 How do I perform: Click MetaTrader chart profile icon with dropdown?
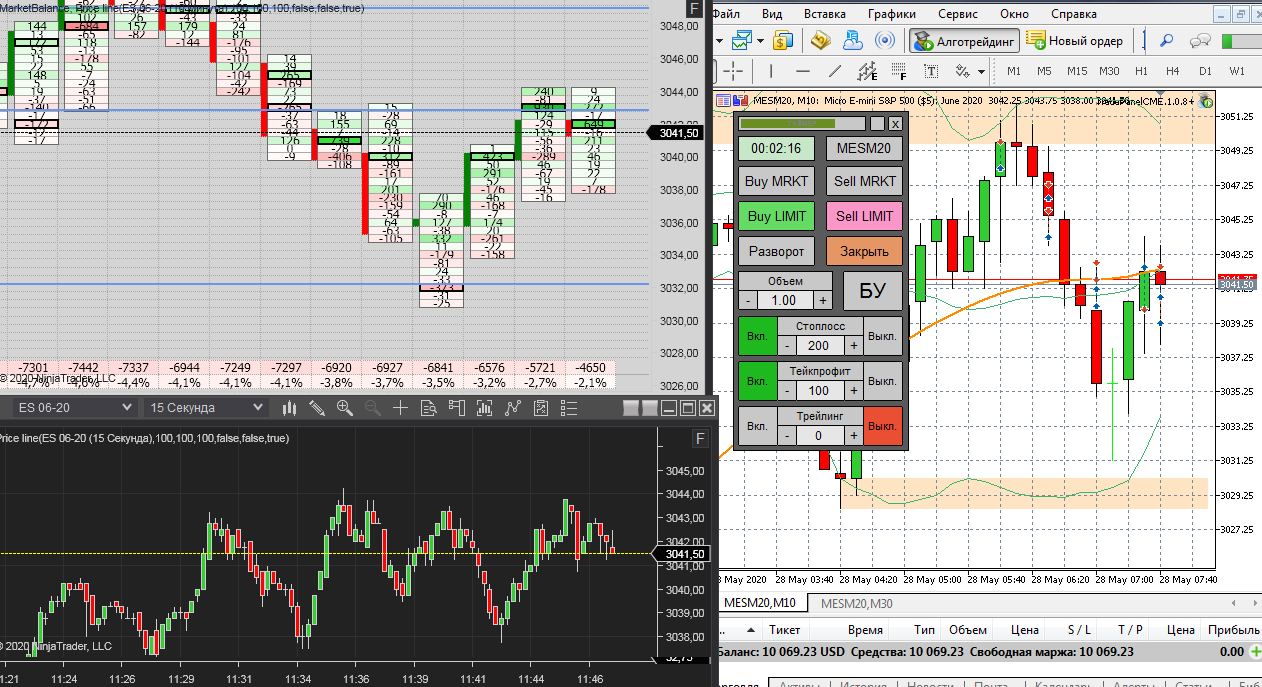click(741, 41)
